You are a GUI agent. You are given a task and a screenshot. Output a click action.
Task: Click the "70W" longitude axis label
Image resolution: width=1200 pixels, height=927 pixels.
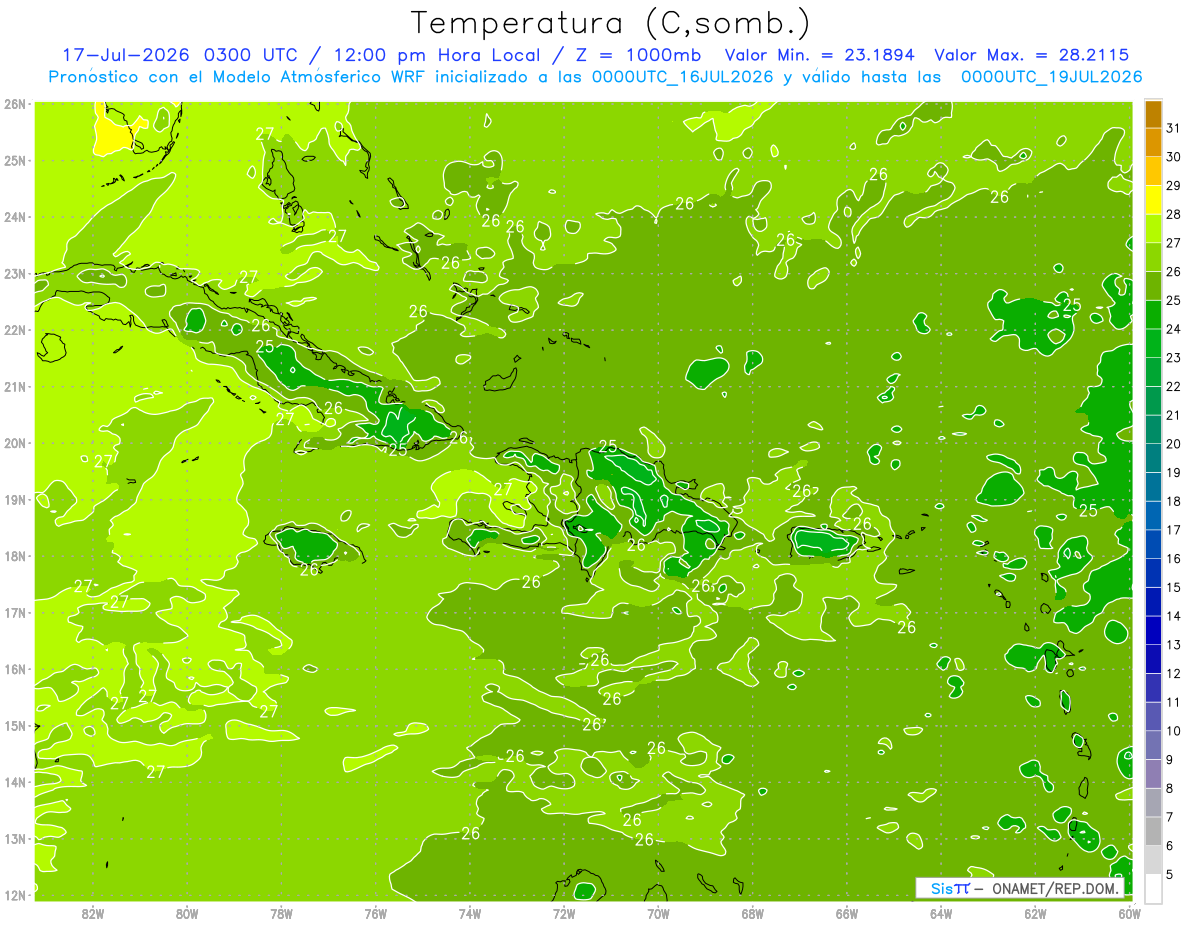click(658, 913)
